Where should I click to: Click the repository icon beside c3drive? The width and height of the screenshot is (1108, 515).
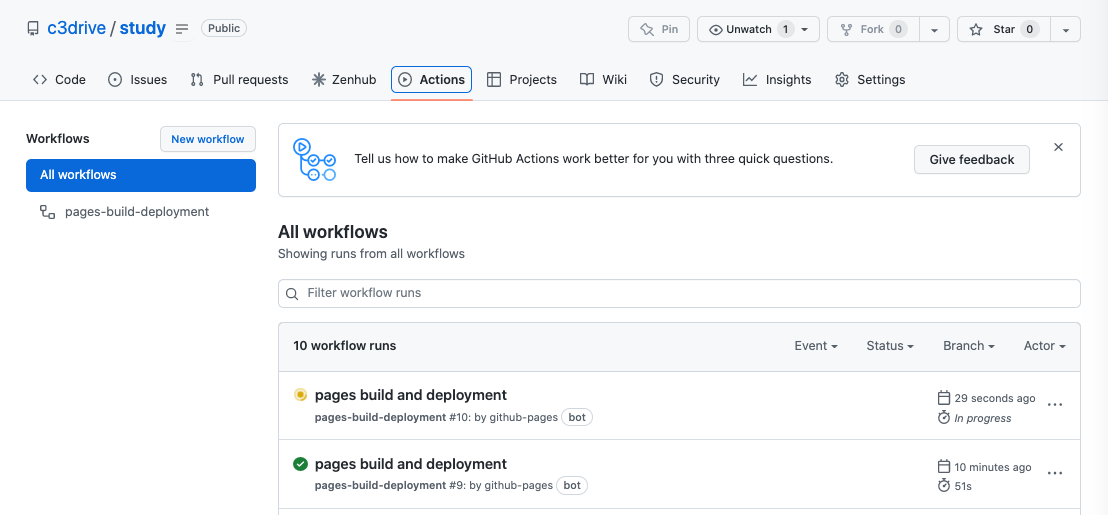(33, 29)
